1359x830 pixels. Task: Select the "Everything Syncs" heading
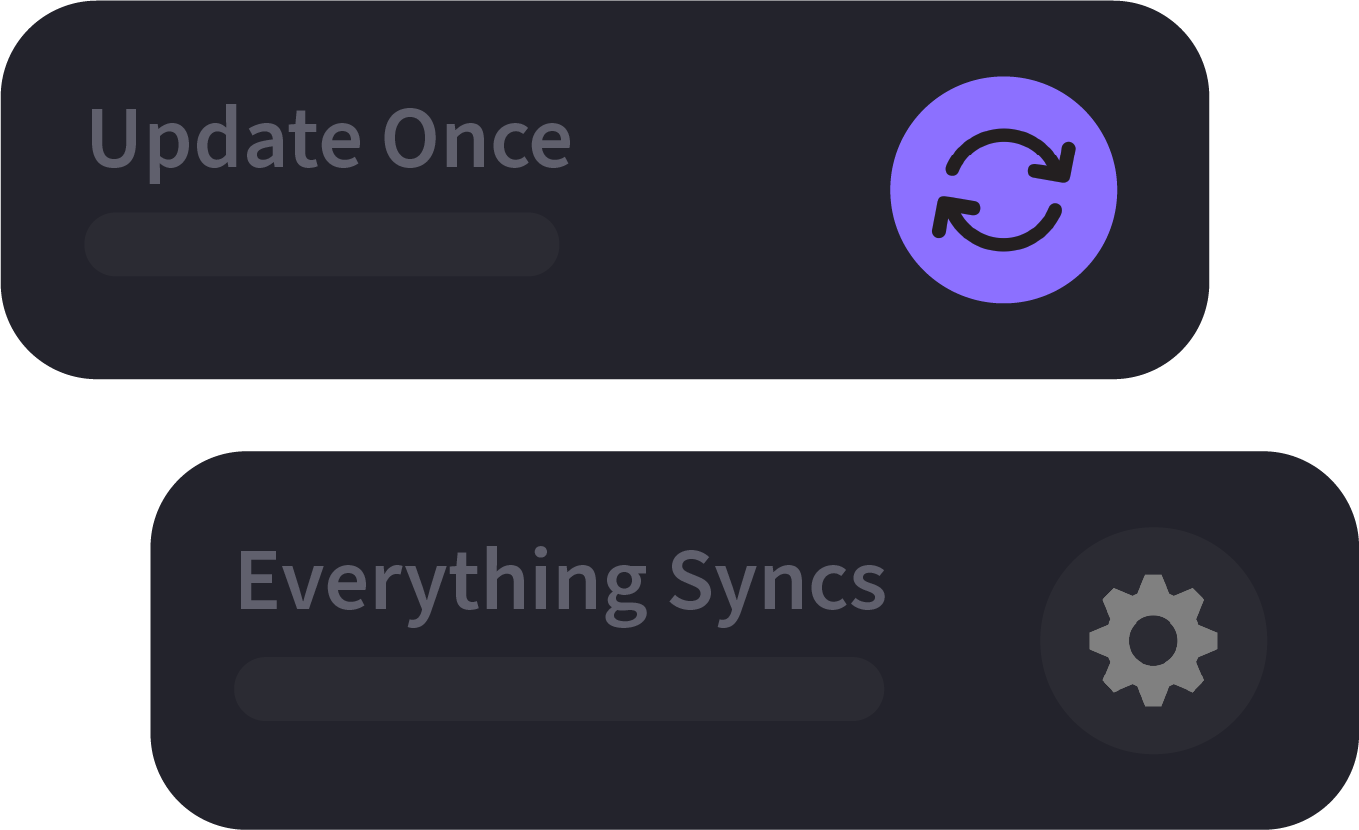(560, 582)
